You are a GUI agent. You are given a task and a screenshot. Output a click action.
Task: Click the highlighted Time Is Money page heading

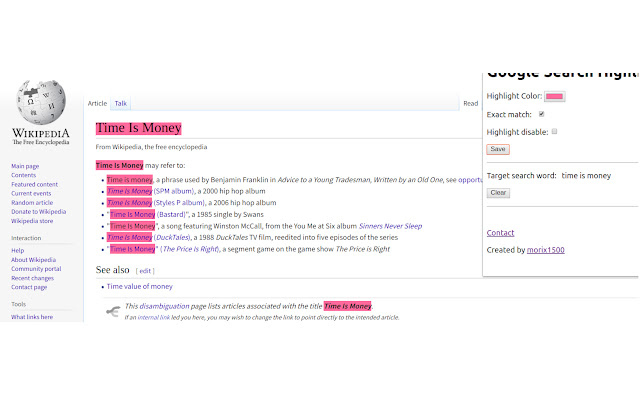pyautogui.click(x=138, y=128)
